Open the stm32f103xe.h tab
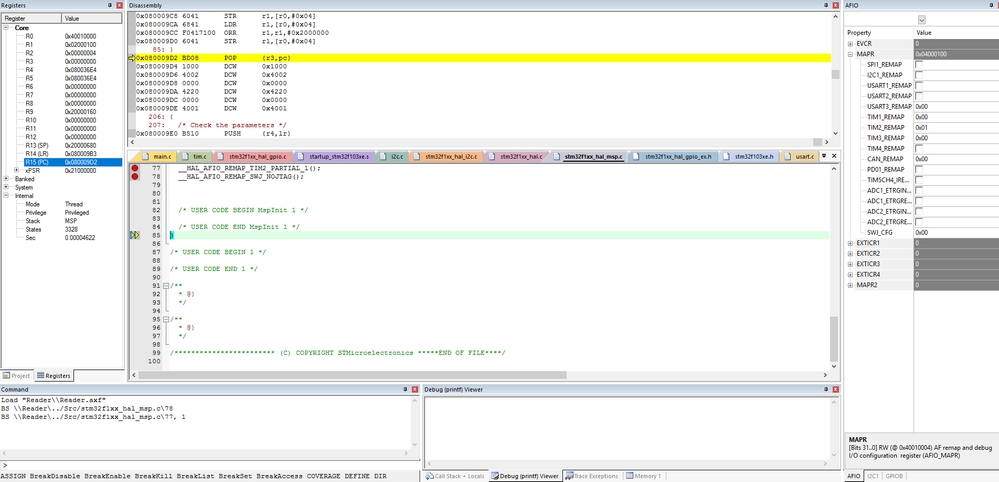The width and height of the screenshot is (999, 482). (750, 156)
